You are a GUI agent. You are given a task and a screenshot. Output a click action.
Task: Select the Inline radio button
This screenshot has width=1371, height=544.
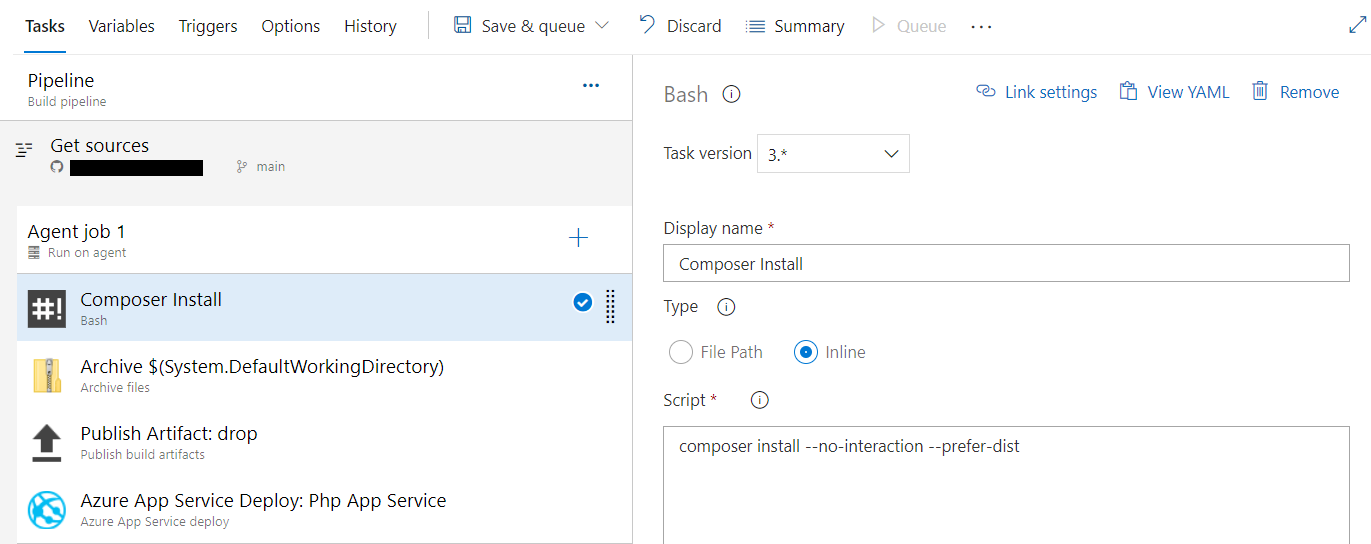[x=806, y=352]
